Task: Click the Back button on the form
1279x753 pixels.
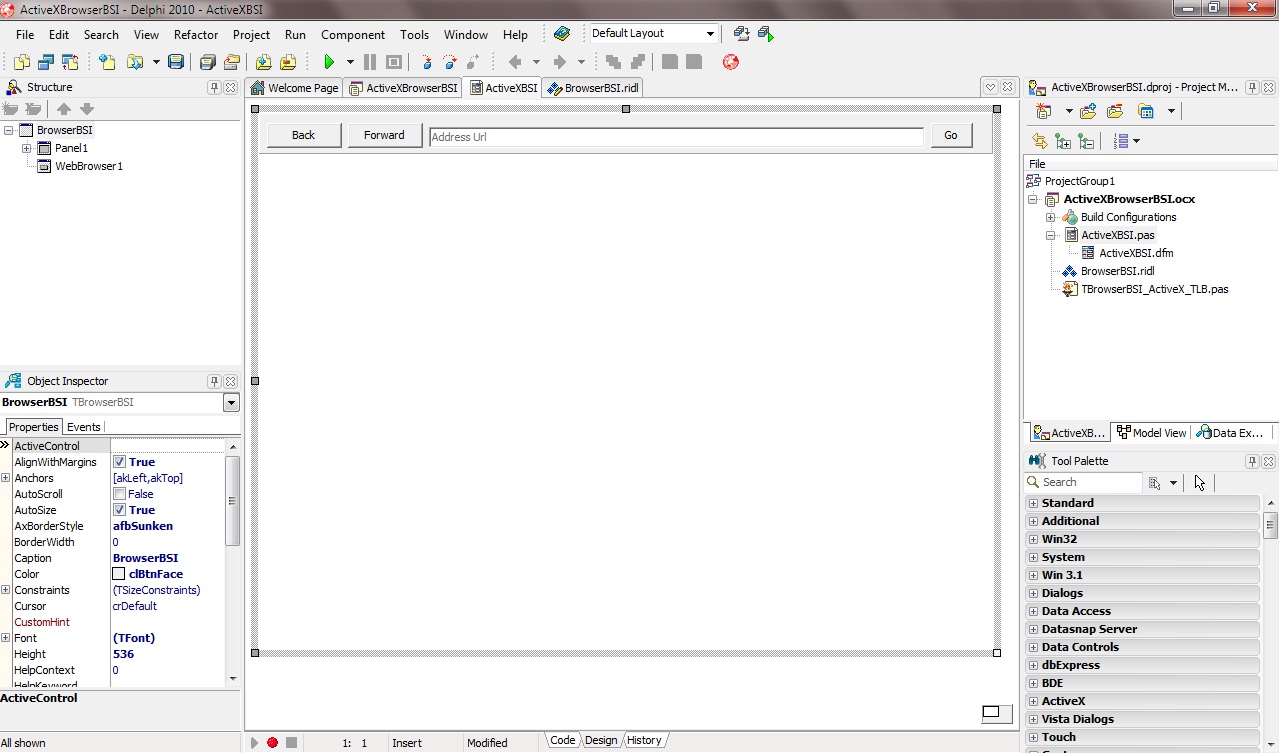Action: click(x=303, y=135)
